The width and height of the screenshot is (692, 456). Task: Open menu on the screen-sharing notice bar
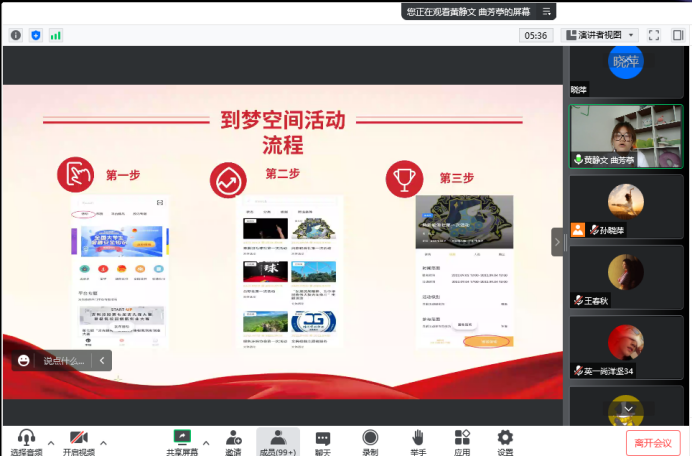(547, 11)
